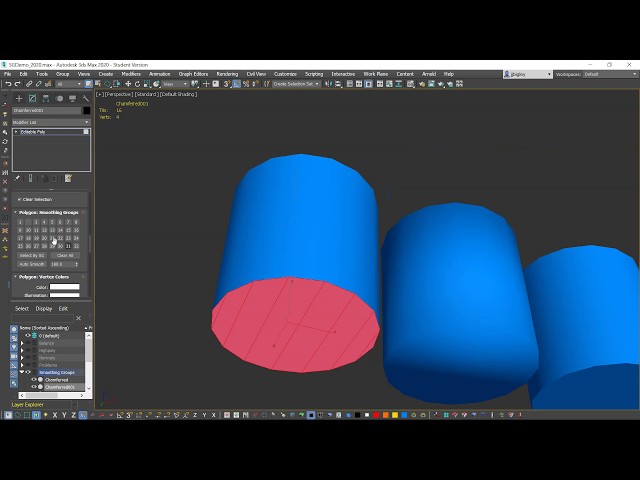Image resolution: width=640 pixels, height=480 pixels.
Task: Toggle the Percent Snap icon
Action: 246,84
